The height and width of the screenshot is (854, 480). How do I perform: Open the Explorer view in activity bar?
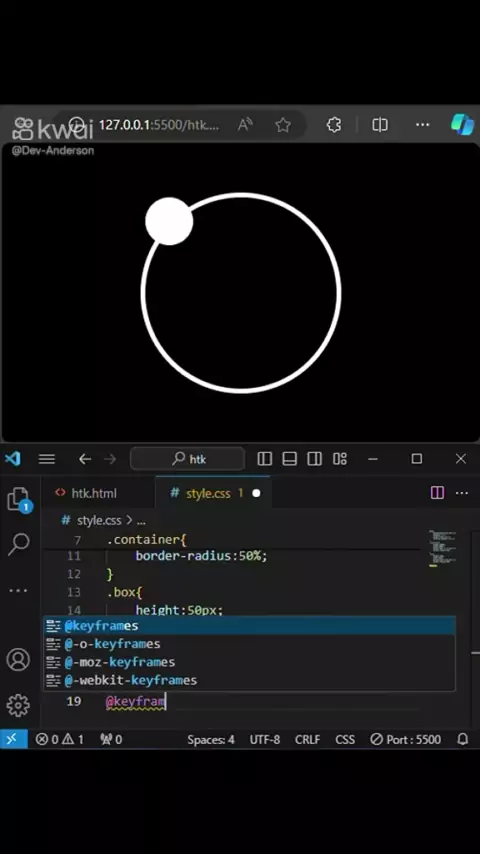[x=19, y=499]
